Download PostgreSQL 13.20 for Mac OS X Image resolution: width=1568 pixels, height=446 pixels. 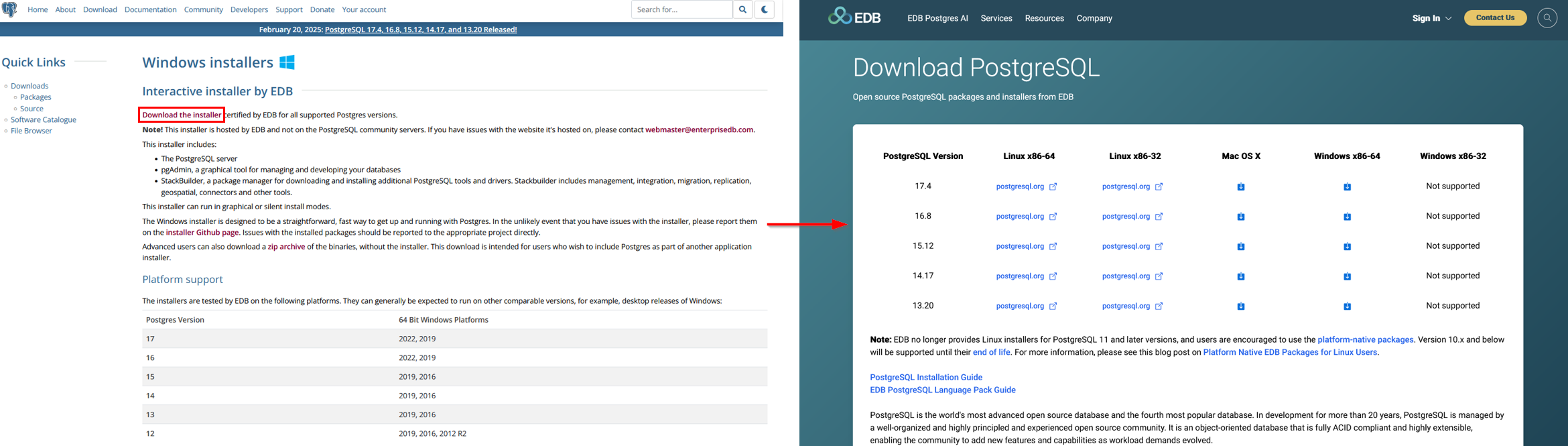1241,306
